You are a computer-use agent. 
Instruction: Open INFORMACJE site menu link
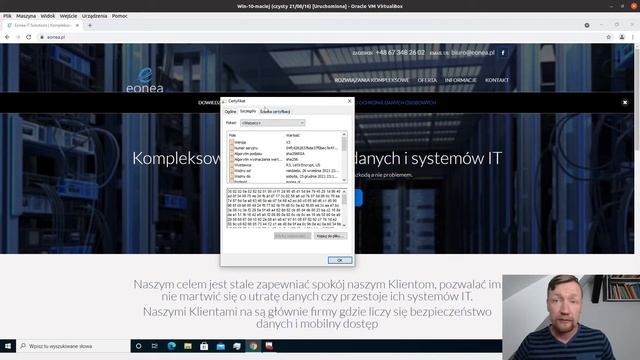tap(460, 80)
